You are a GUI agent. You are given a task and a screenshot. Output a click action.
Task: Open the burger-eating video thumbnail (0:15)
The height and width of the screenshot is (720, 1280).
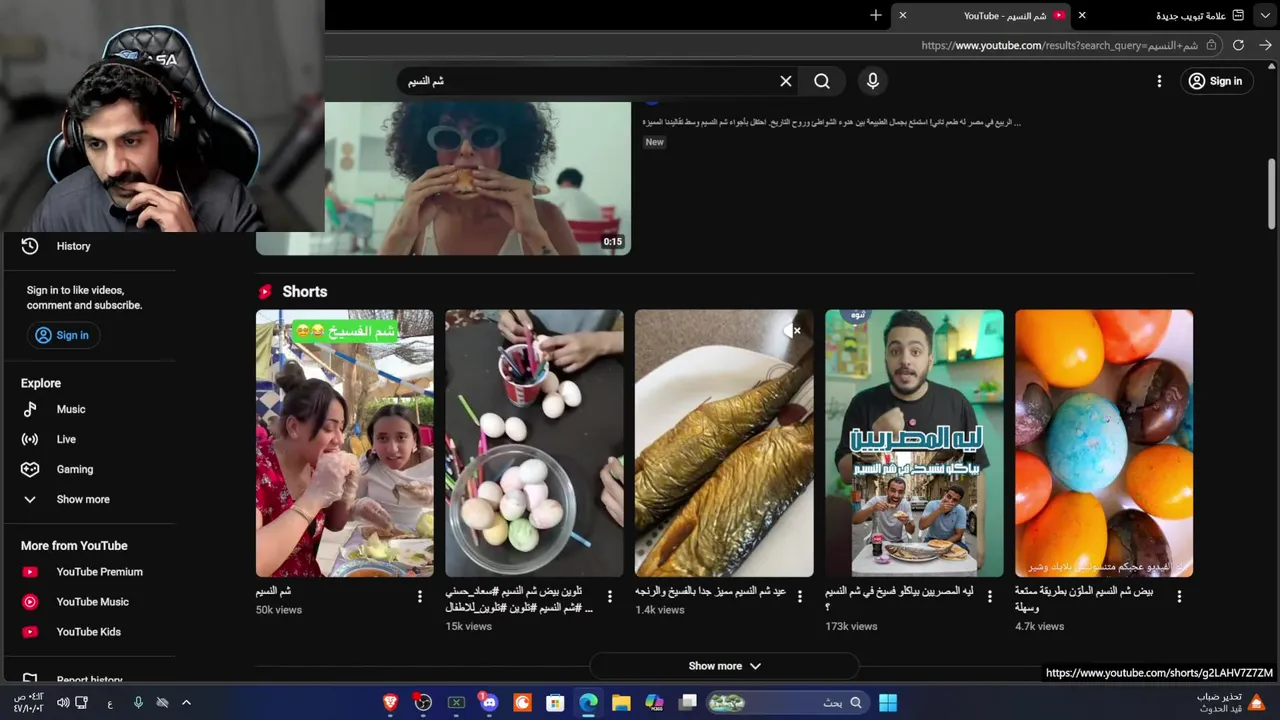pos(478,178)
